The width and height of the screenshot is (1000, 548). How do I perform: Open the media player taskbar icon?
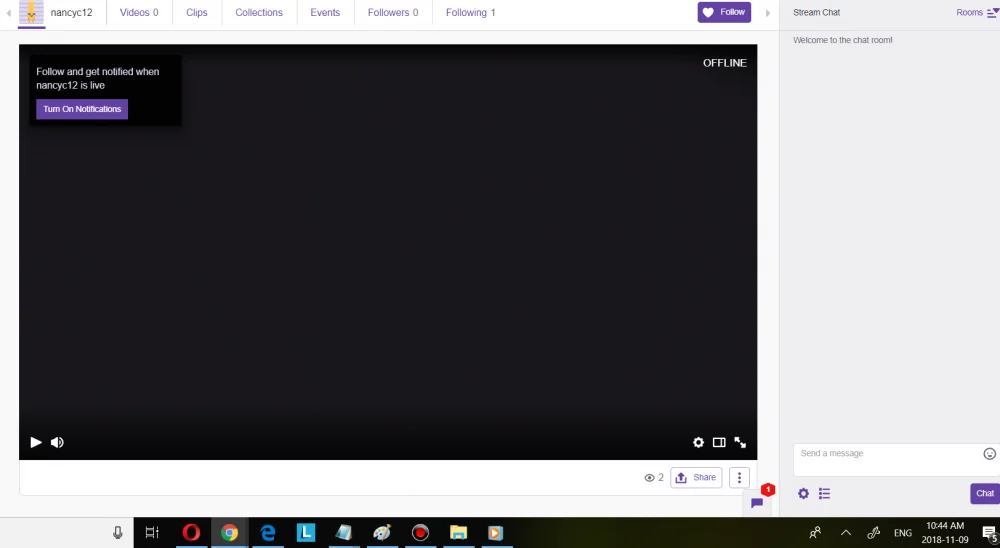(496, 533)
